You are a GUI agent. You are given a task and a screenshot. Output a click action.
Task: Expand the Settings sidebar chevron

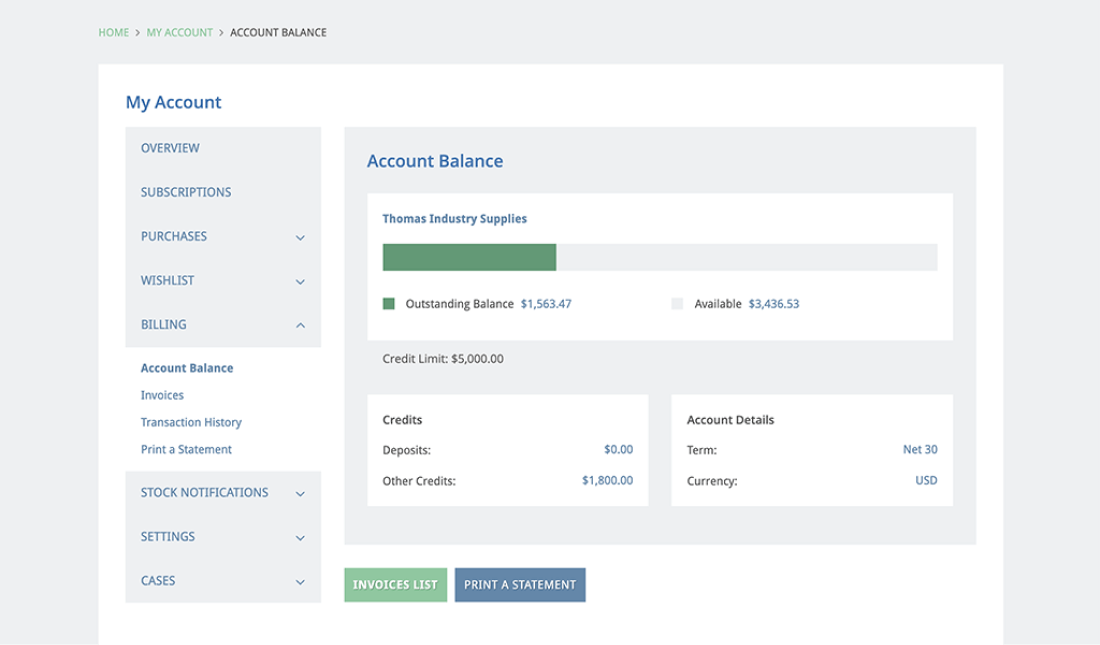click(x=300, y=537)
